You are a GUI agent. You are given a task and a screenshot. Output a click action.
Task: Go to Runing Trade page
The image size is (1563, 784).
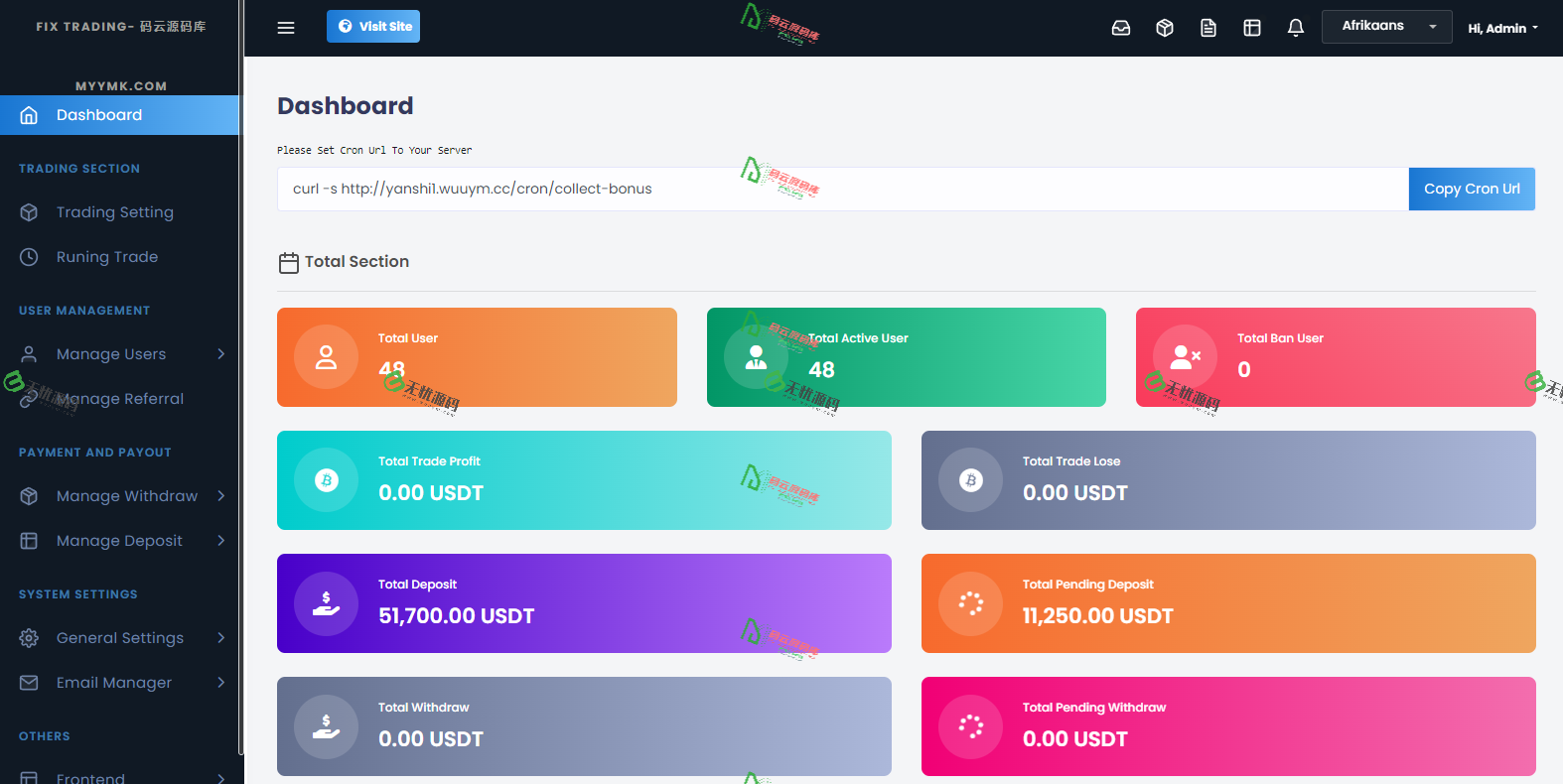(x=107, y=257)
